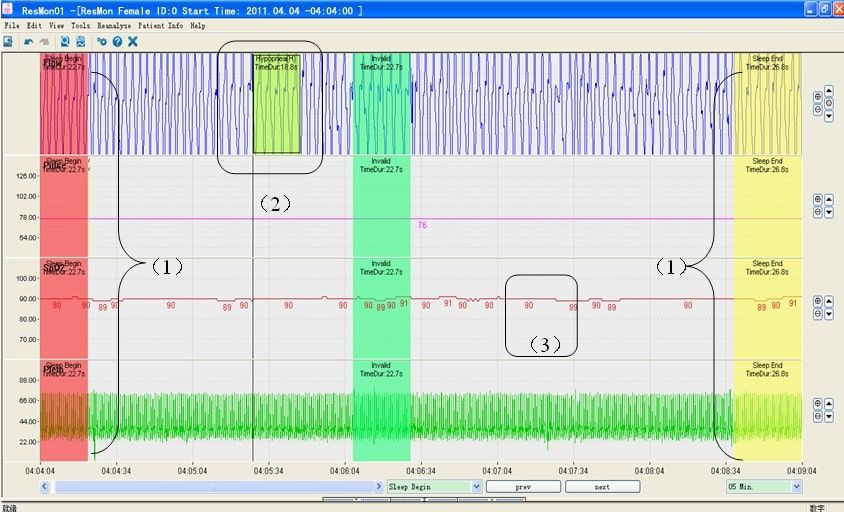Expand the 05 Min. time range dropdown
Image resolution: width=844 pixels, height=512 pixels.
(796, 487)
